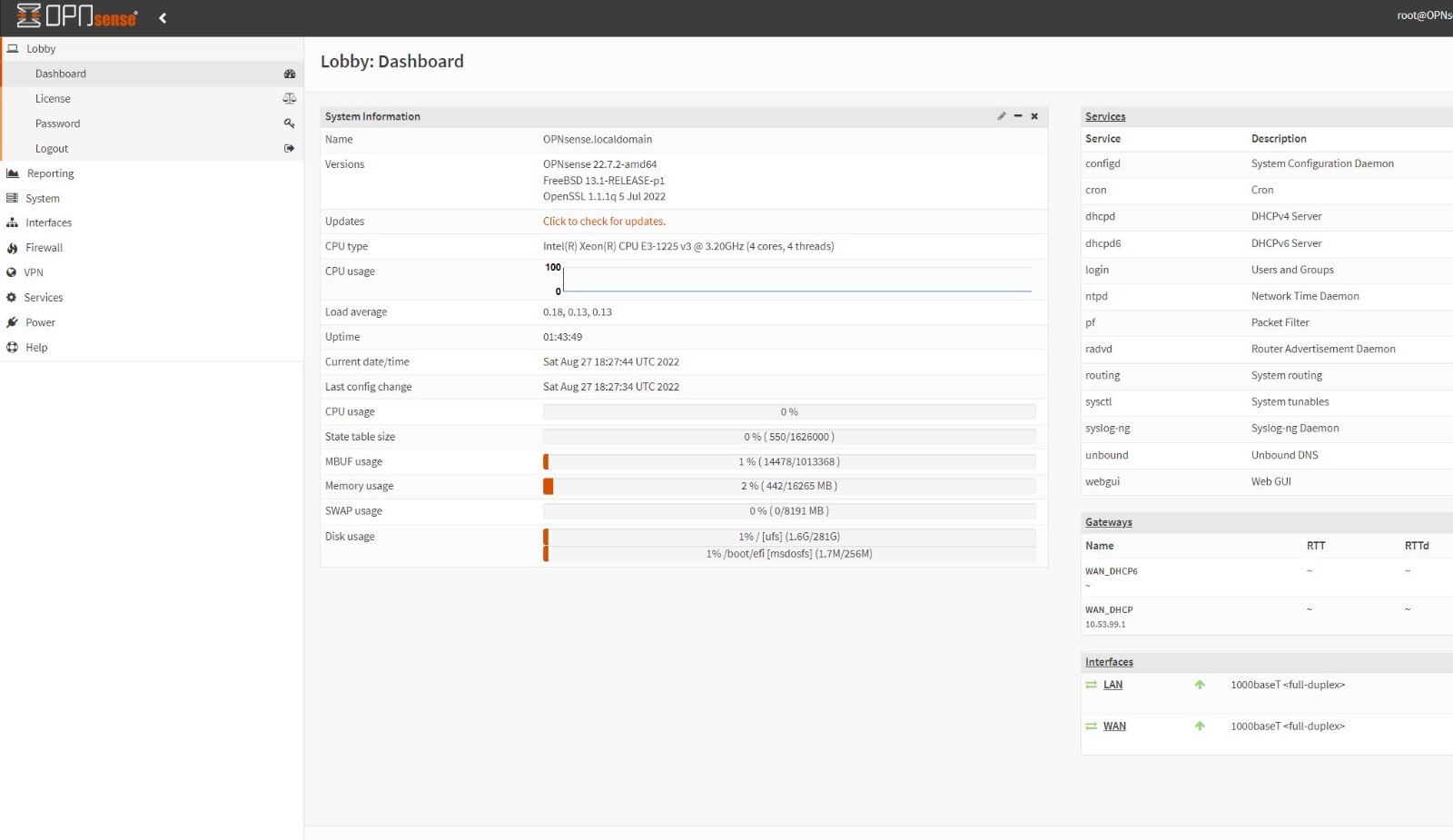Viewport: 1453px width, 840px height.
Task: Click the ufs disk usage bar
Action: point(789,537)
